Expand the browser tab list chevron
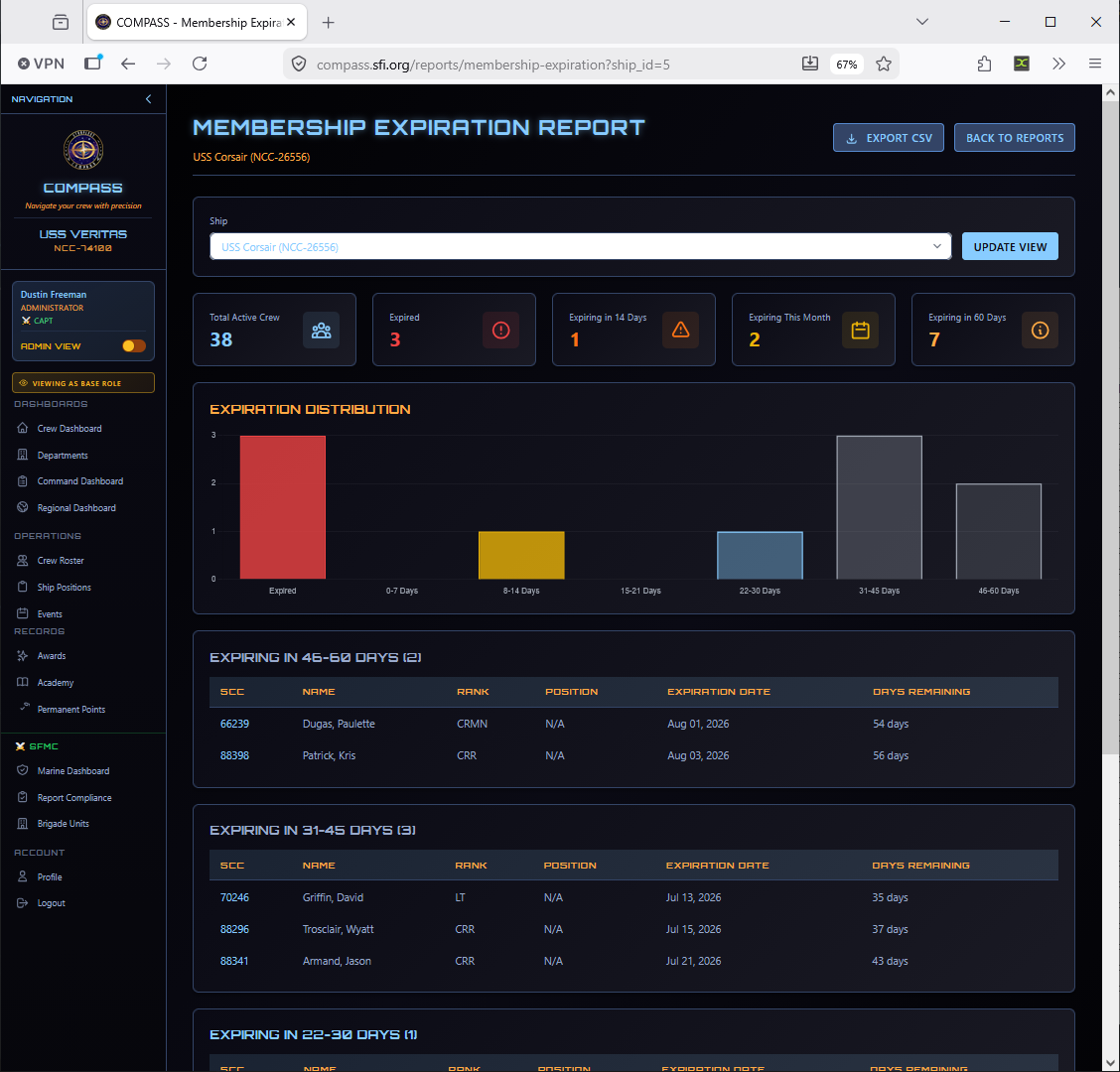The width and height of the screenshot is (1120, 1072). click(922, 22)
